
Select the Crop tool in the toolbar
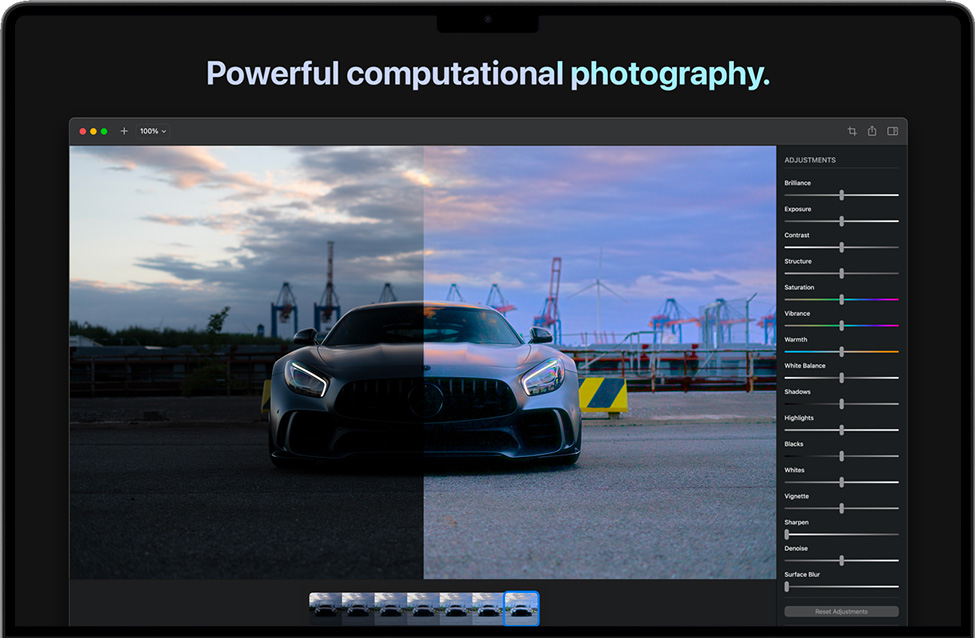click(852, 131)
